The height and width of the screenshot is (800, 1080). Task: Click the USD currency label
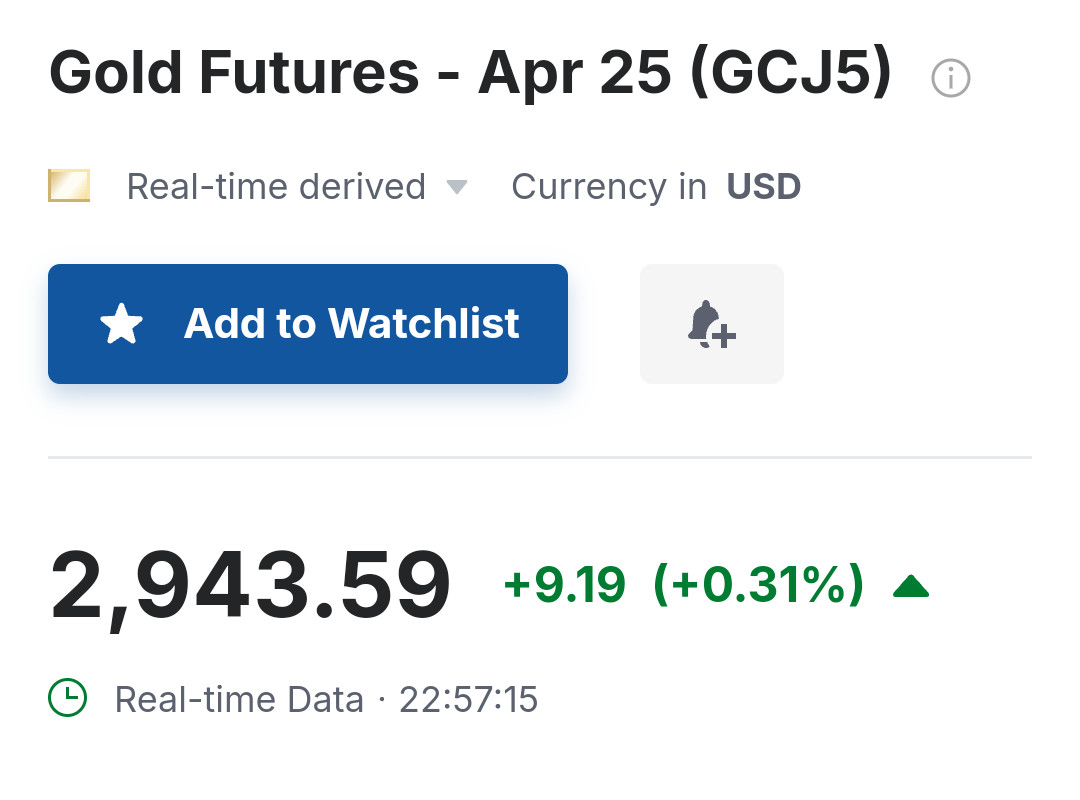[x=763, y=187]
